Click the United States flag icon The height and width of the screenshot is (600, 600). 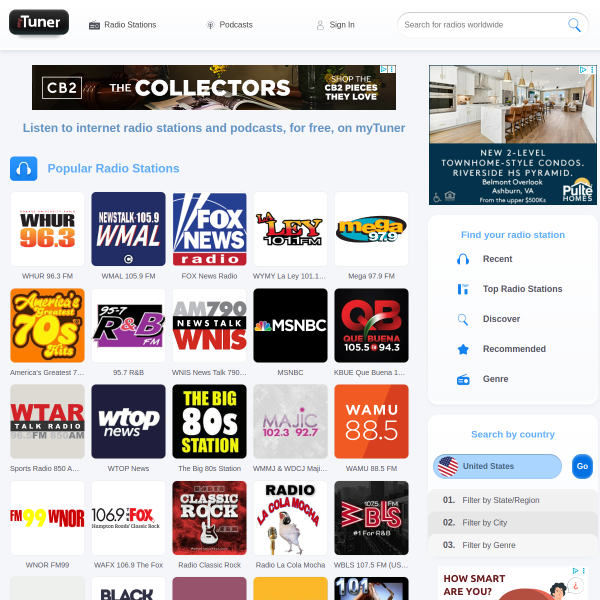[448, 466]
